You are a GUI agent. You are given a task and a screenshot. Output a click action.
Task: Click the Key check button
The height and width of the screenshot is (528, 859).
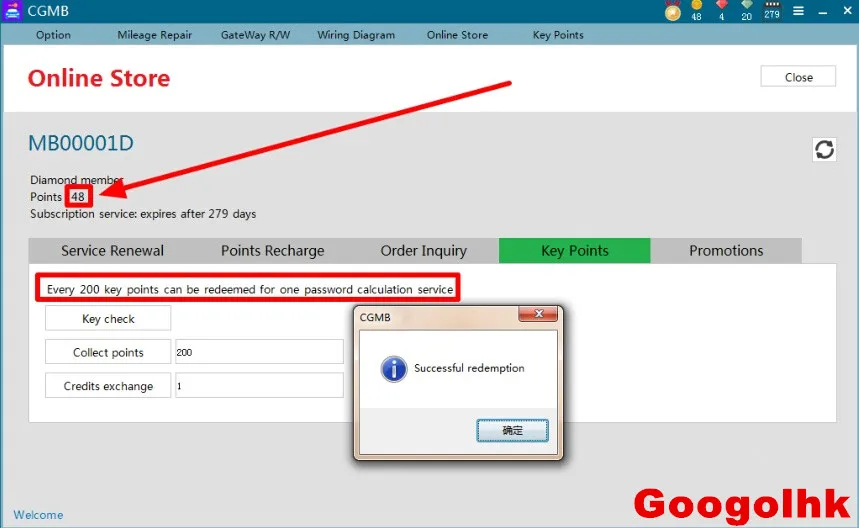coord(108,319)
